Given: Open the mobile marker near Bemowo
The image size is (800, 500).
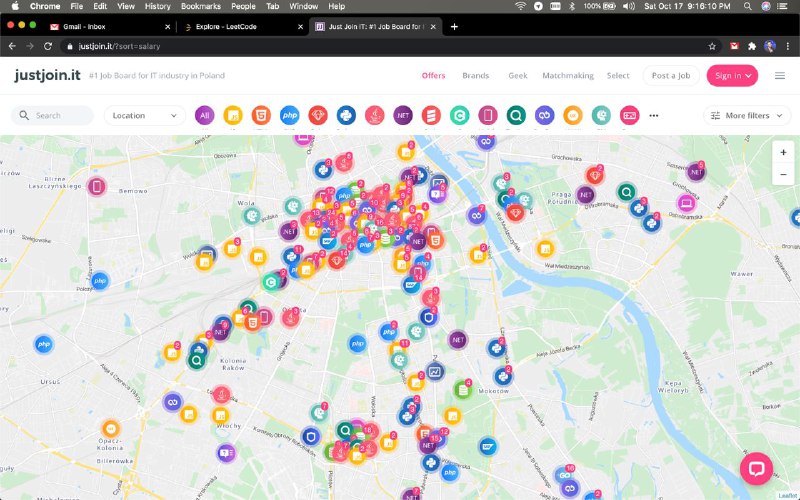Looking at the screenshot, I should click(96, 187).
